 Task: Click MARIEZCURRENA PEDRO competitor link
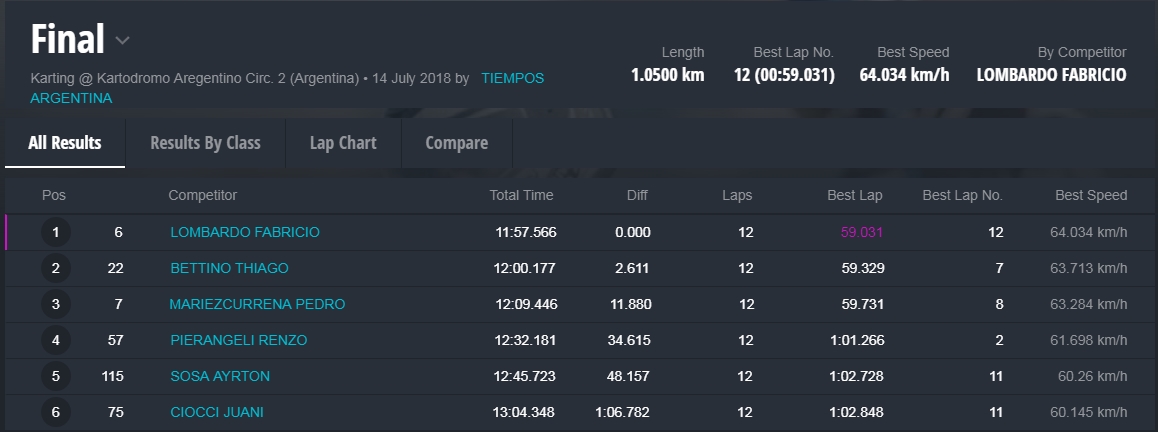coord(257,304)
